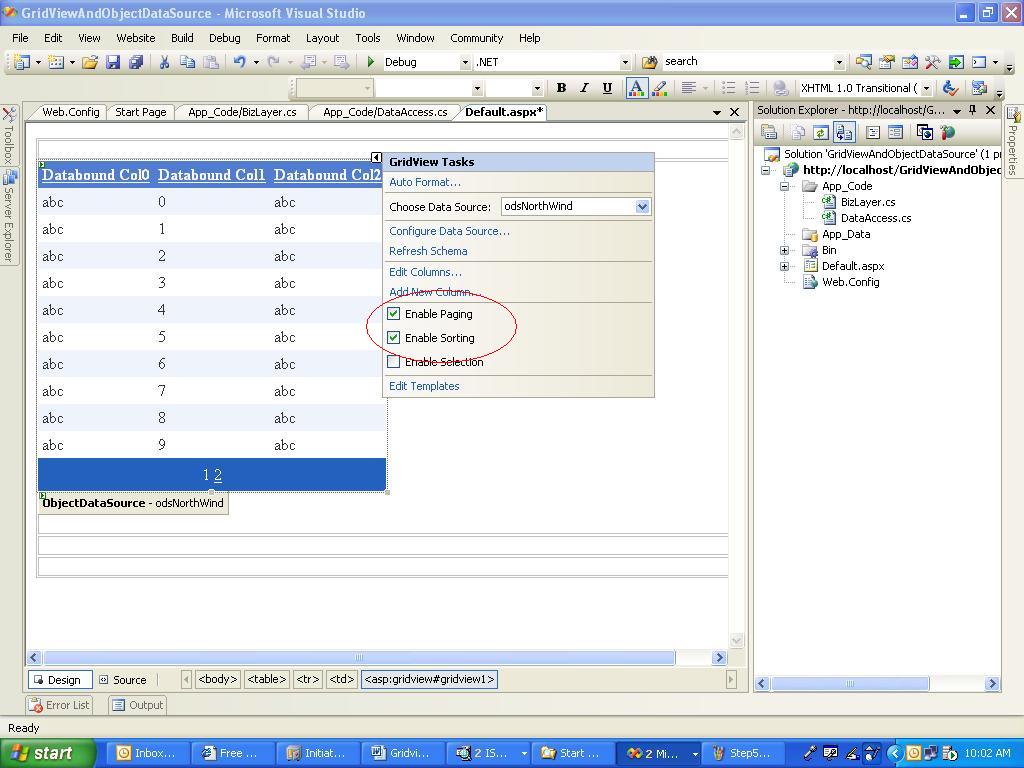Image resolution: width=1024 pixels, height=768 pixels.
Task: Open the ASP.NET Configuration icon in Solution Explorer
Action: tap(948, 133)
